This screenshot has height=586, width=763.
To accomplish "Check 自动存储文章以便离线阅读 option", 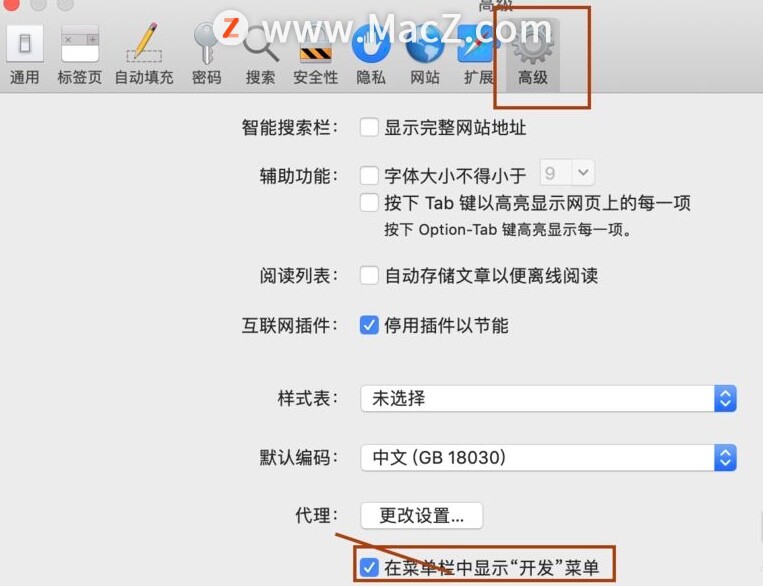I will tap(369, 275).
